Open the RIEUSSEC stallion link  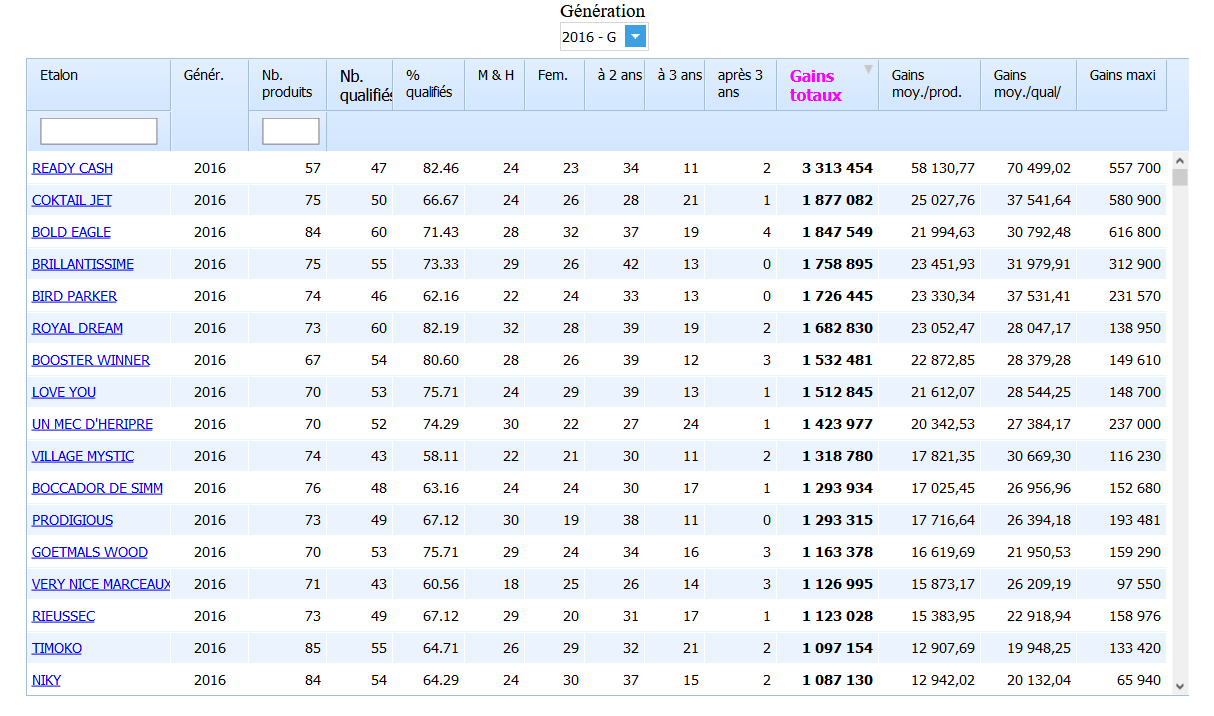pos(64,616)
